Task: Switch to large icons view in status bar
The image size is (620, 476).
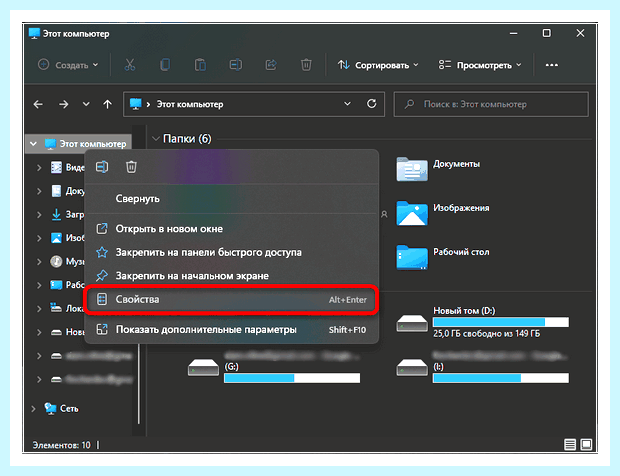Action: click(x=586, y=445)
